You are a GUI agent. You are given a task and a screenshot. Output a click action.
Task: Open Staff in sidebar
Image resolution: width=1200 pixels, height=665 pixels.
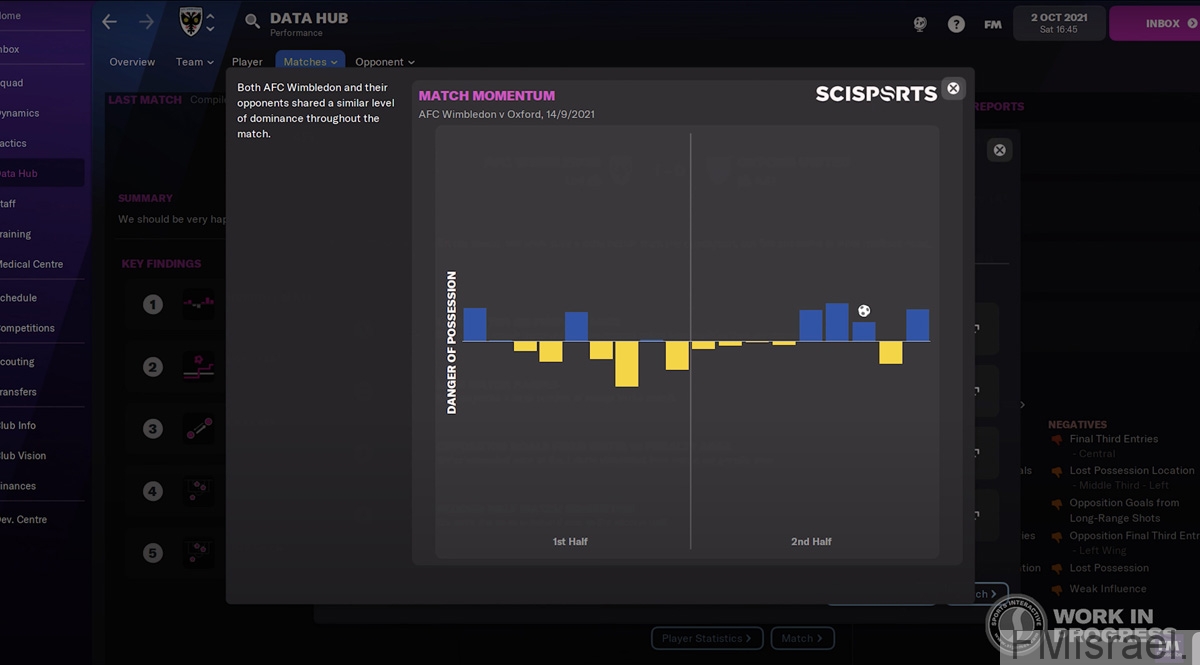coord(8,203)
